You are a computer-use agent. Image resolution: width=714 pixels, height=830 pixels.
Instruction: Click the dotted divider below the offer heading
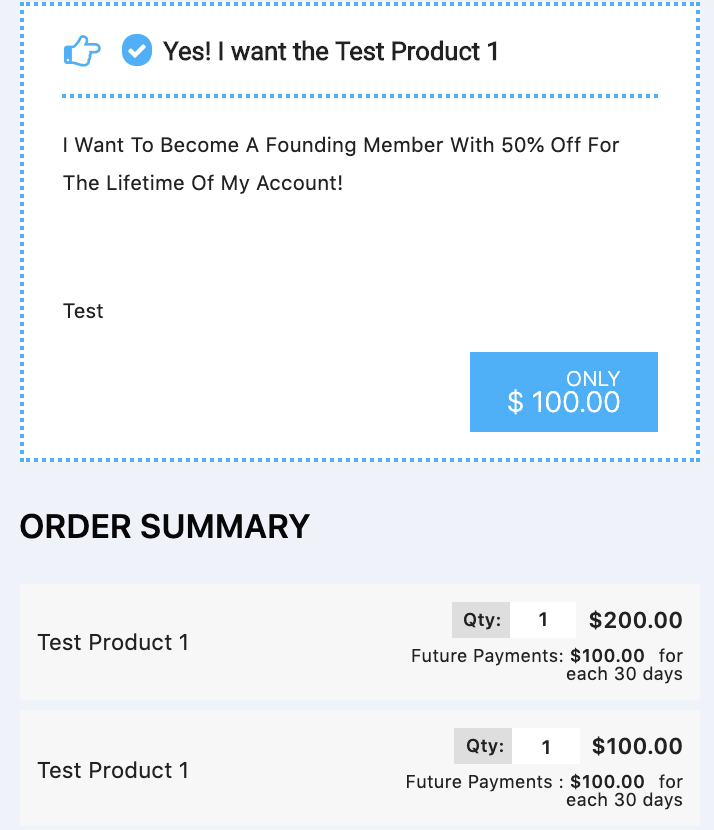[x=360, y=96]
